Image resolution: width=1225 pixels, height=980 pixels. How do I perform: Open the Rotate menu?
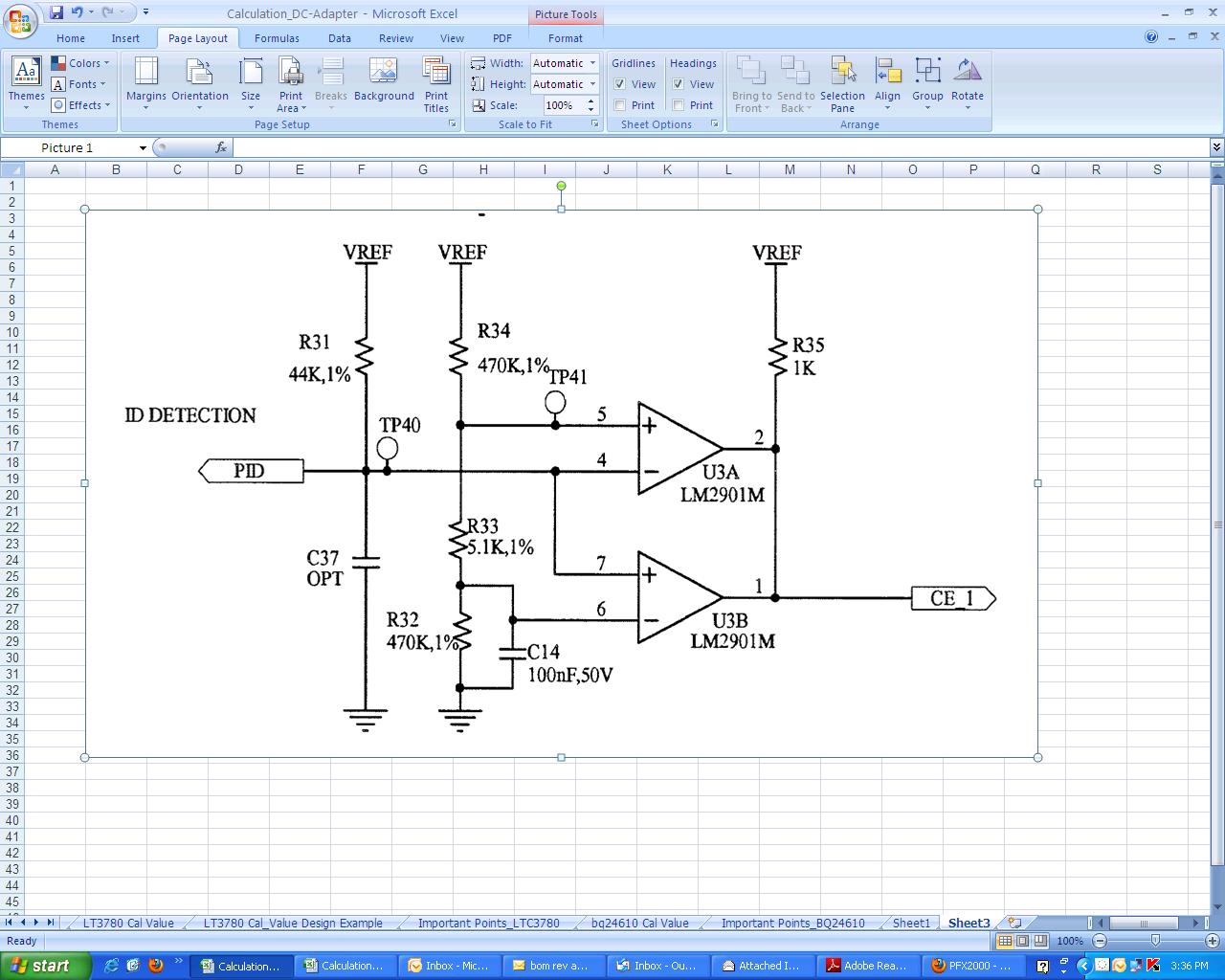968,83
